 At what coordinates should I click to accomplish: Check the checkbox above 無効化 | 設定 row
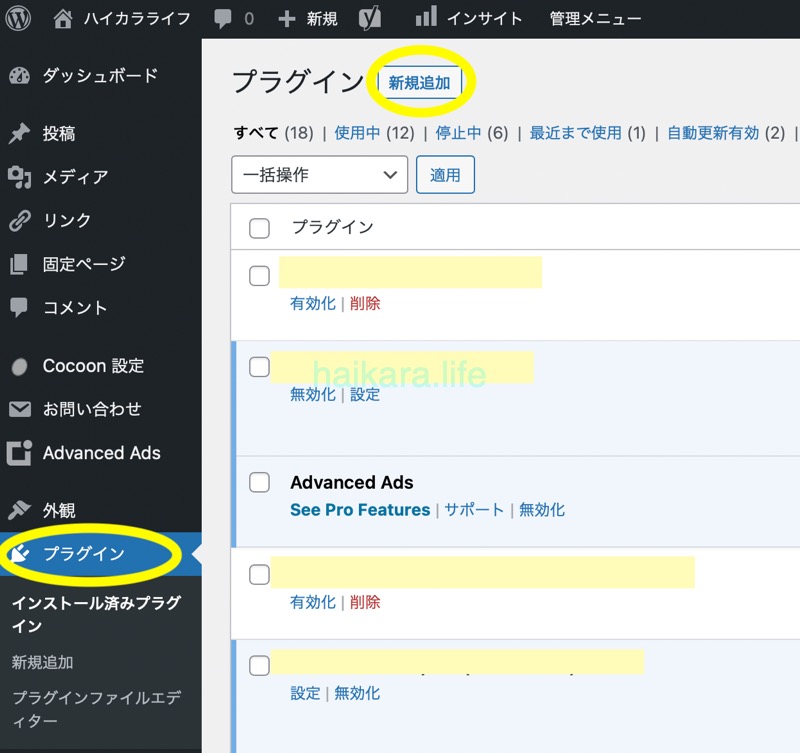pyautogui.click(x=259, y=367)
